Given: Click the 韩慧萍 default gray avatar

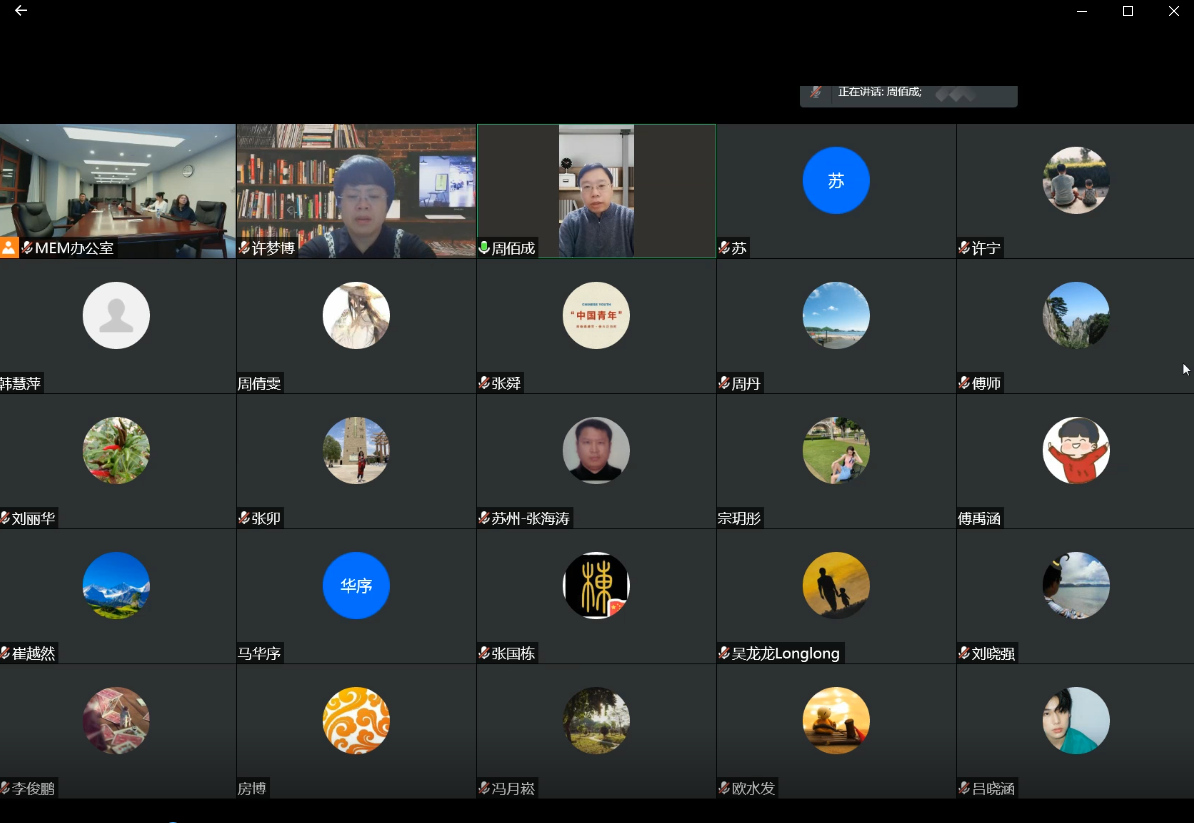Looking at the screenshot, I should 116,315.
